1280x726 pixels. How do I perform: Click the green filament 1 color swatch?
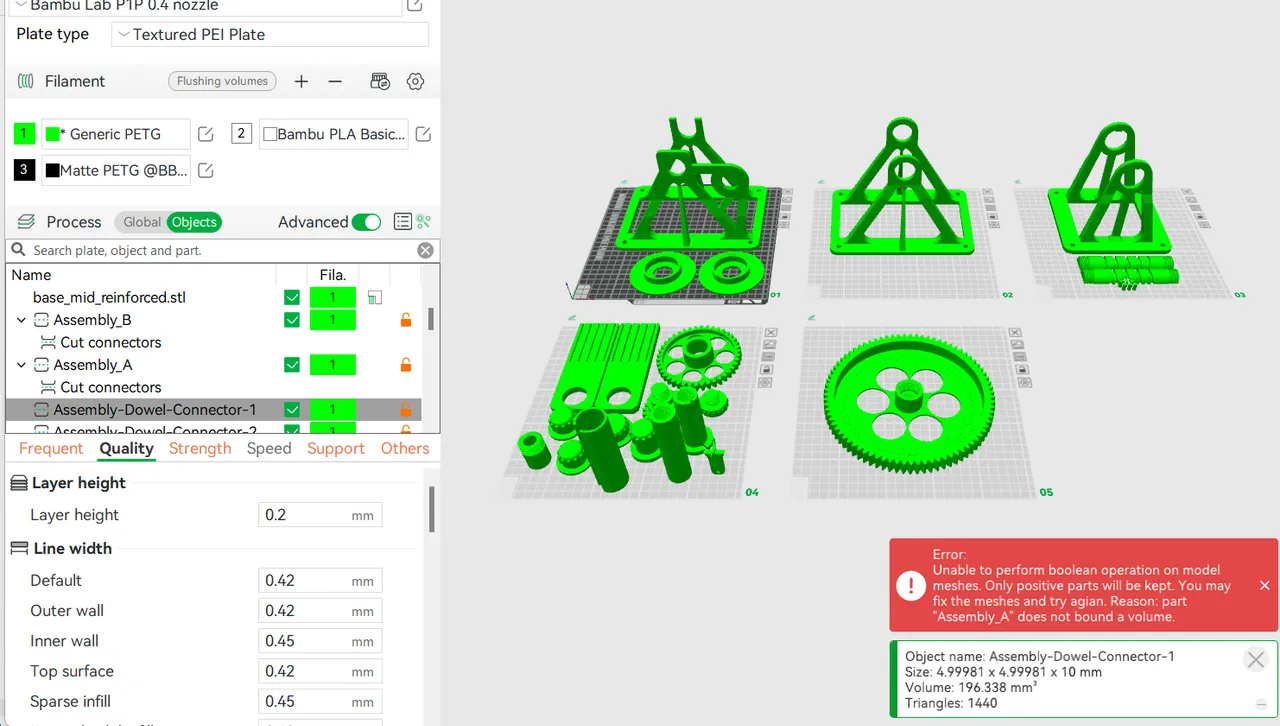25,134
